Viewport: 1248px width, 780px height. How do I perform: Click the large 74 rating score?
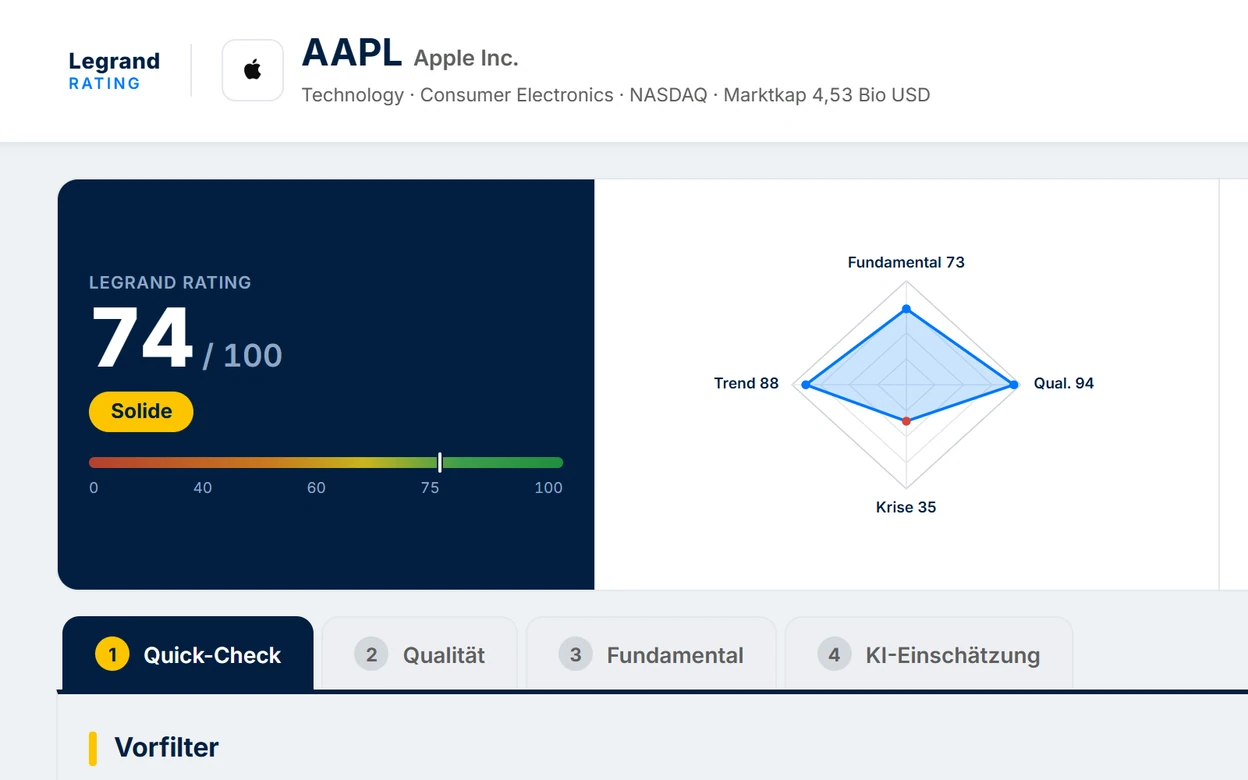tap(142, 339)
